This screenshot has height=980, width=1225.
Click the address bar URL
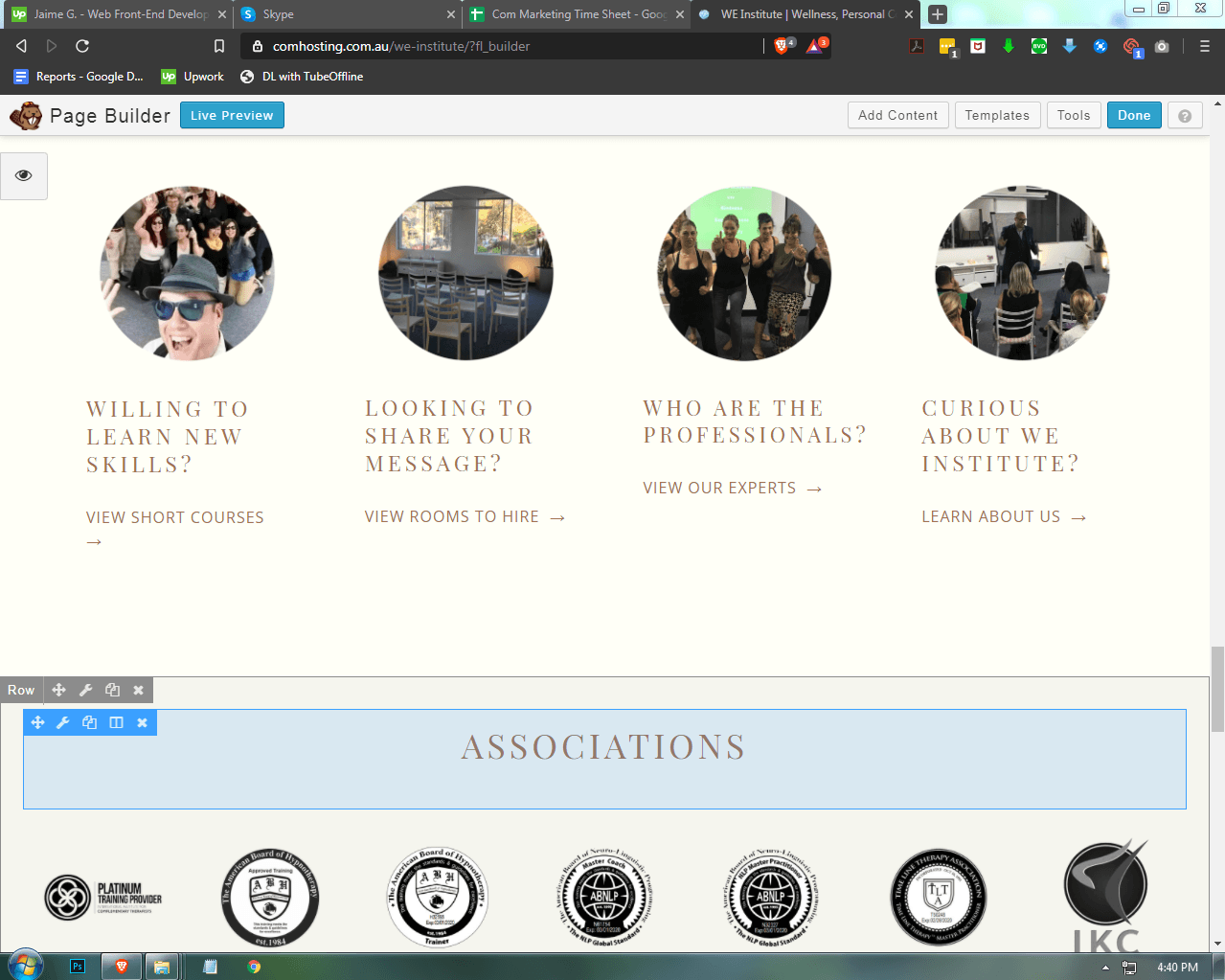click(401, 46)
